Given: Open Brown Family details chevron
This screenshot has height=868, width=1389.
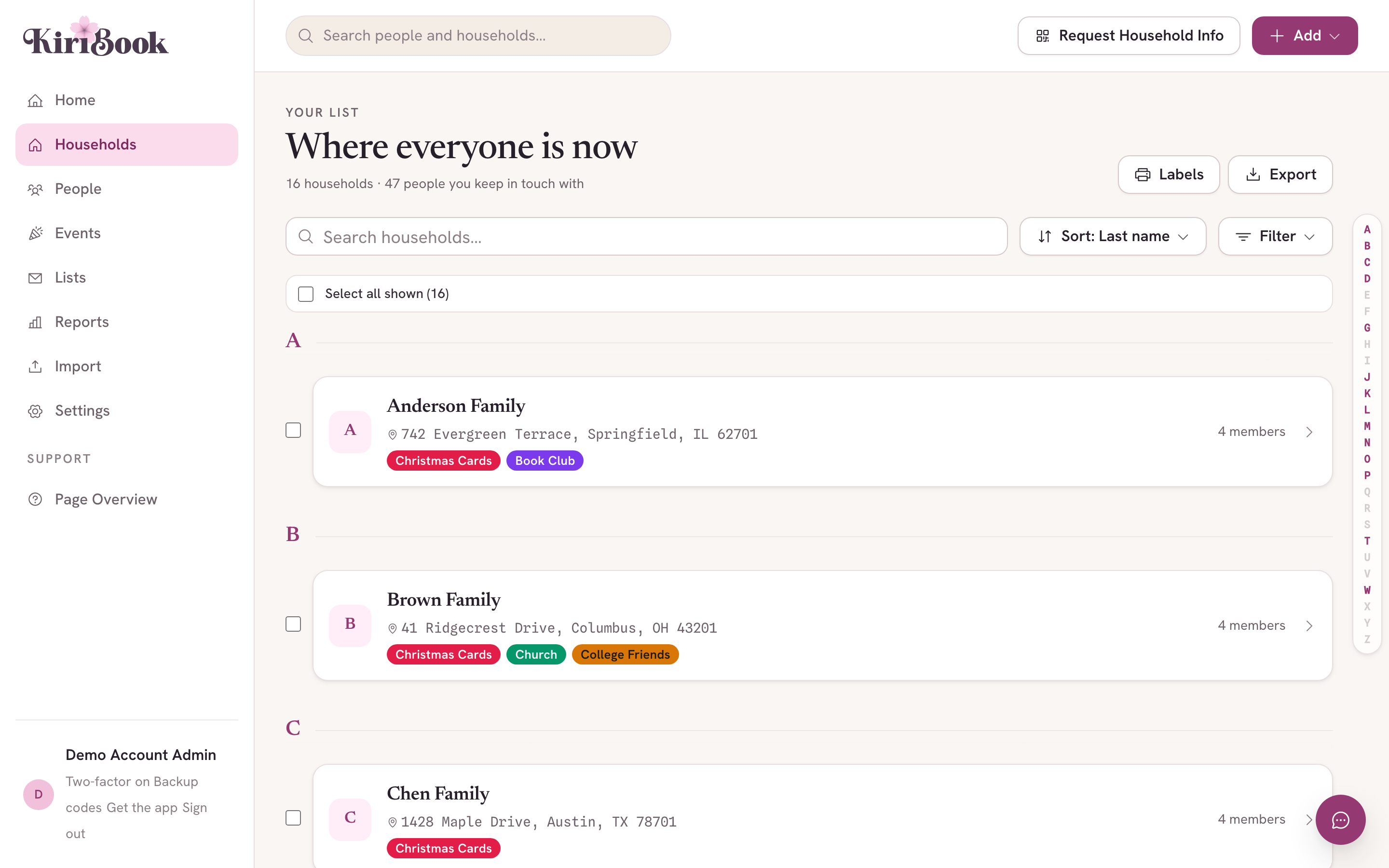Looking at the screenshot, I should tap(1309, 626).
